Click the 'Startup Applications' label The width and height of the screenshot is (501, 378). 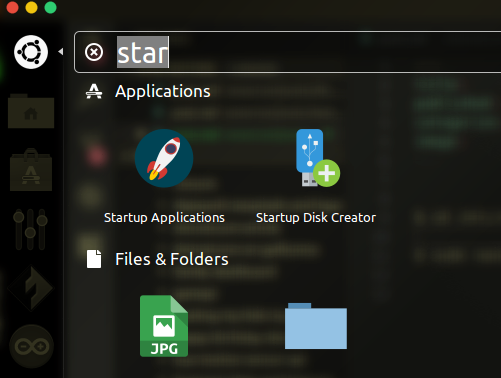(x=164, y=218)
